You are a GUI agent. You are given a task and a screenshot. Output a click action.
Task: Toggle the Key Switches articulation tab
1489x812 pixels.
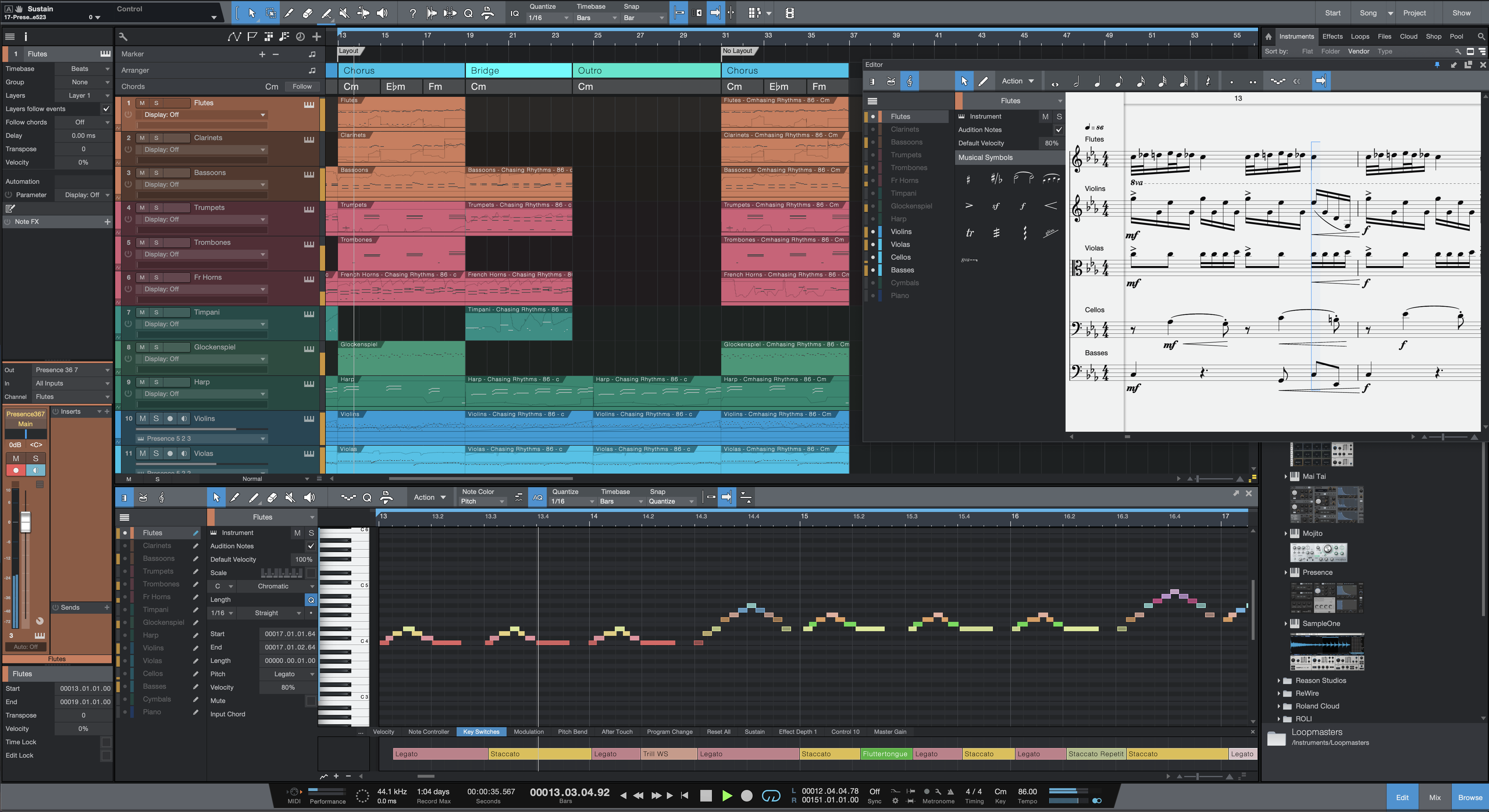[483, 731]
